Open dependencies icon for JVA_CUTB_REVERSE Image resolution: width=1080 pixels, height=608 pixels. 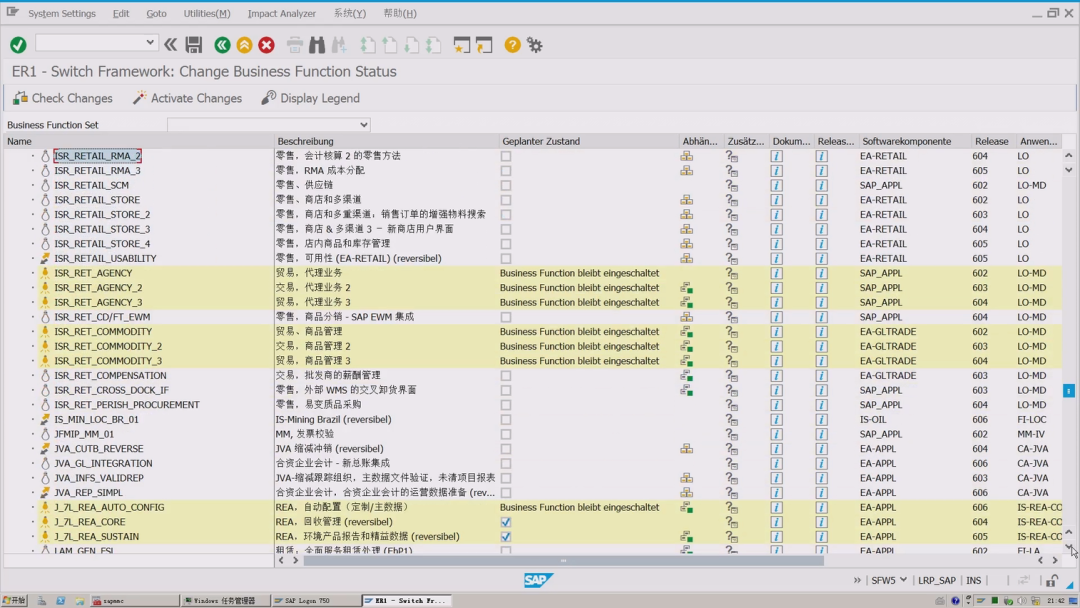687,449
